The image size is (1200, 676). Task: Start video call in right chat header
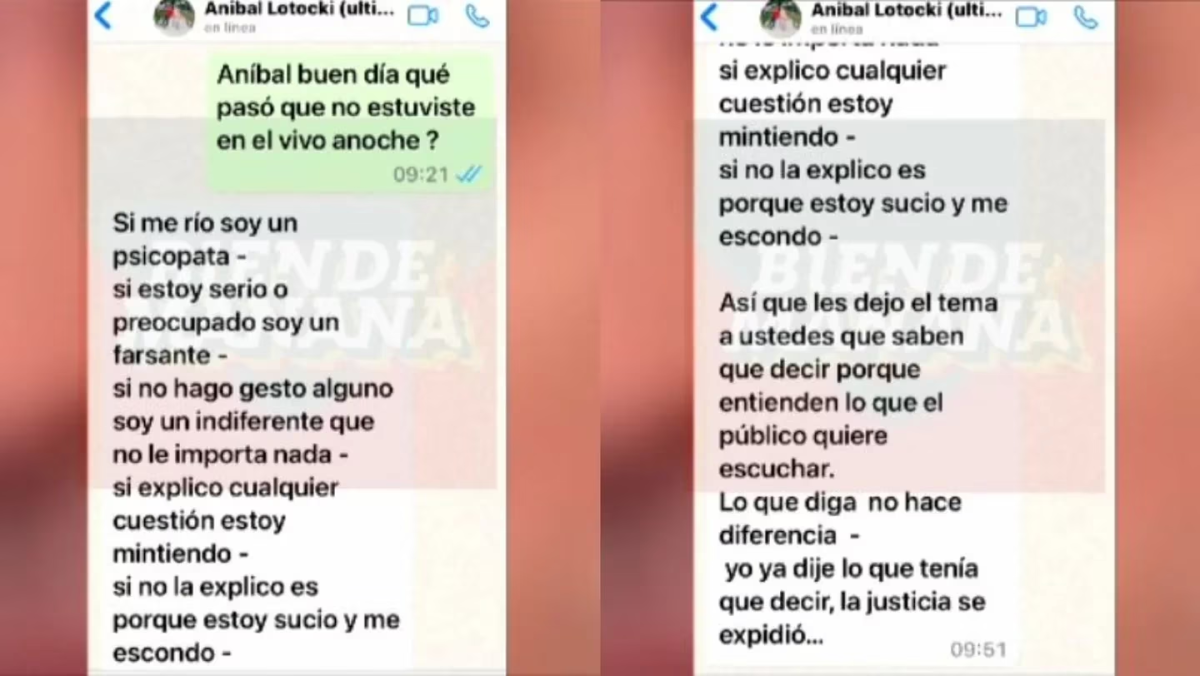1031,16
